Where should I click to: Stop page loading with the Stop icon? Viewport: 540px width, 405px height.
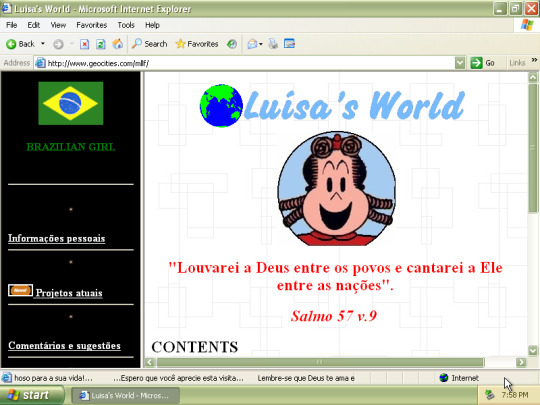coord(85,44)
